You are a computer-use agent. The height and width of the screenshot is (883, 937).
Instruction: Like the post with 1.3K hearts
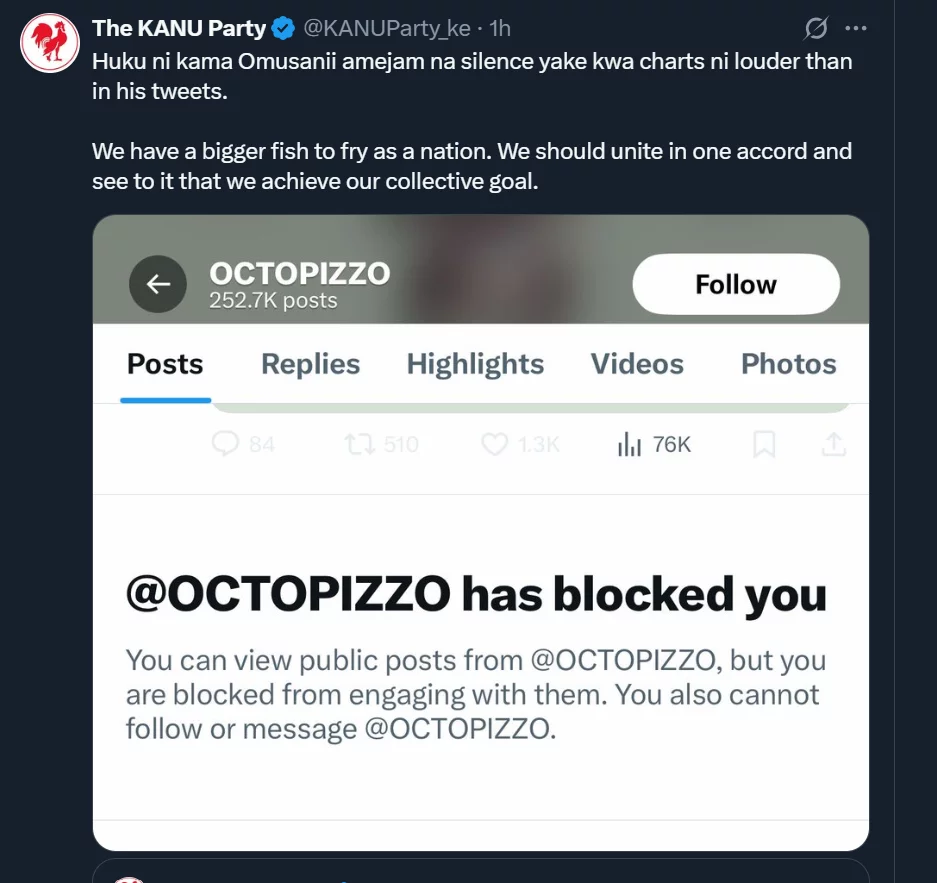tap(496, 444)
